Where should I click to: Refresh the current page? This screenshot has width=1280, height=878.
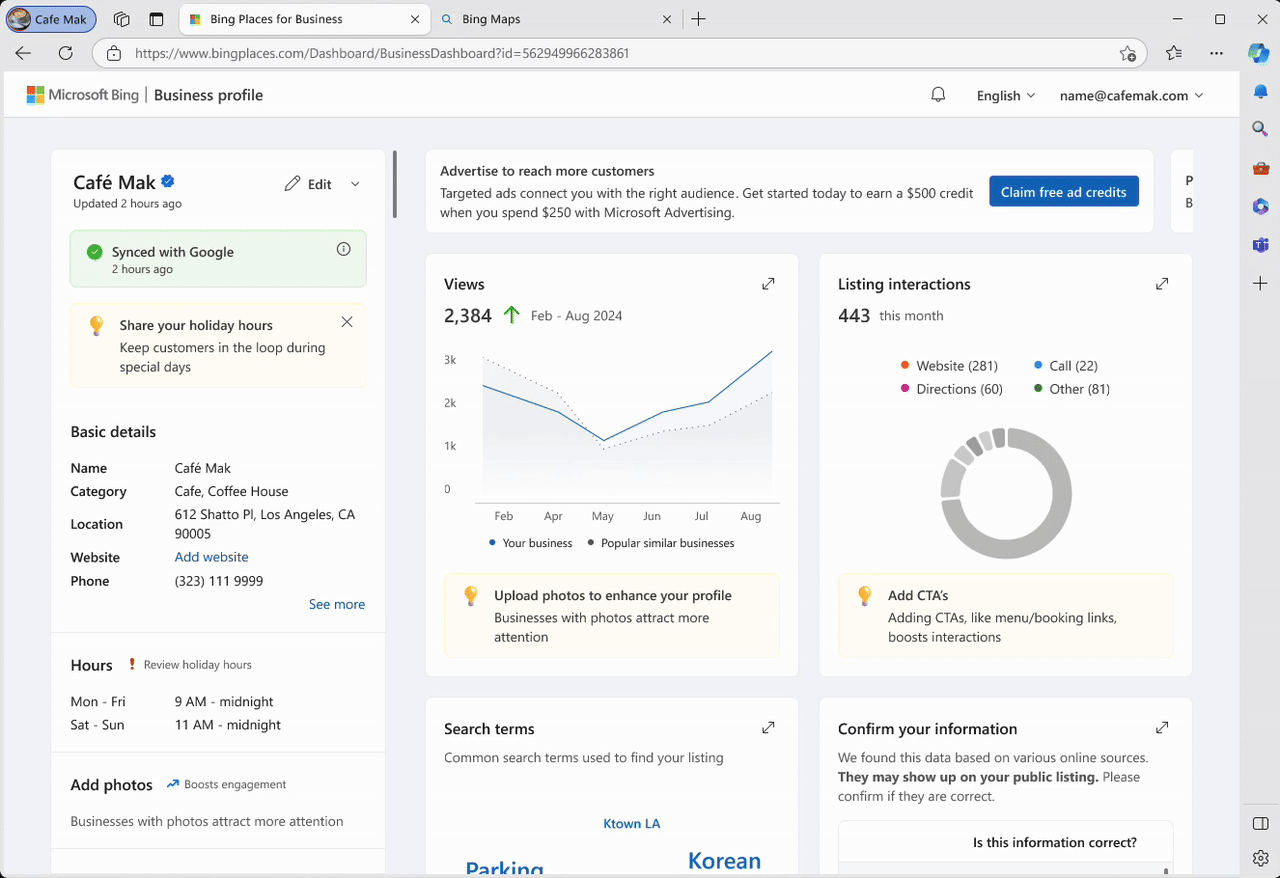tap(65, 53)
